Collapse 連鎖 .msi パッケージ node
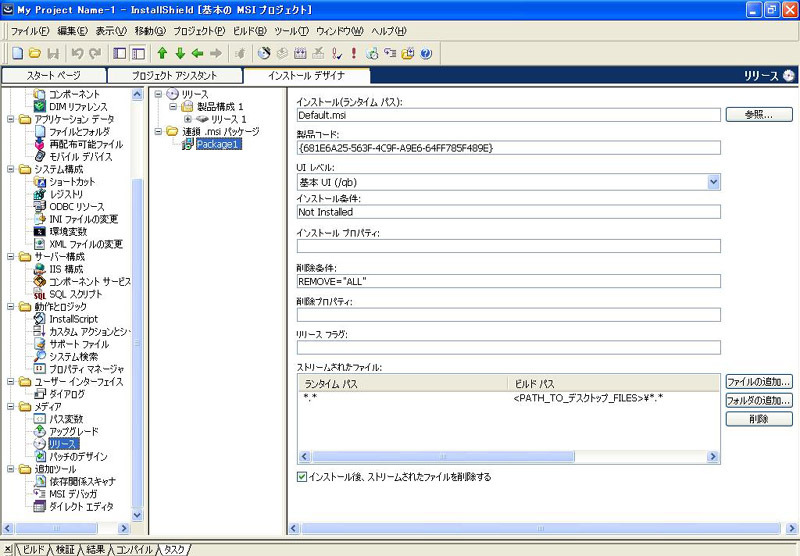 pos(159,132)
